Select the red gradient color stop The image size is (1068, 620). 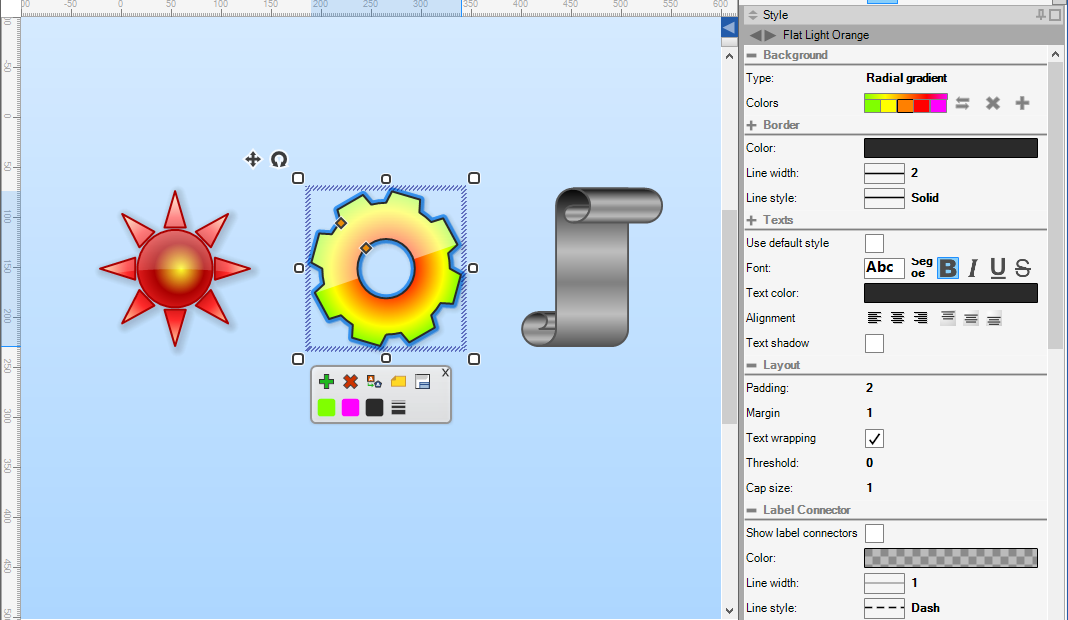[922, 106]
